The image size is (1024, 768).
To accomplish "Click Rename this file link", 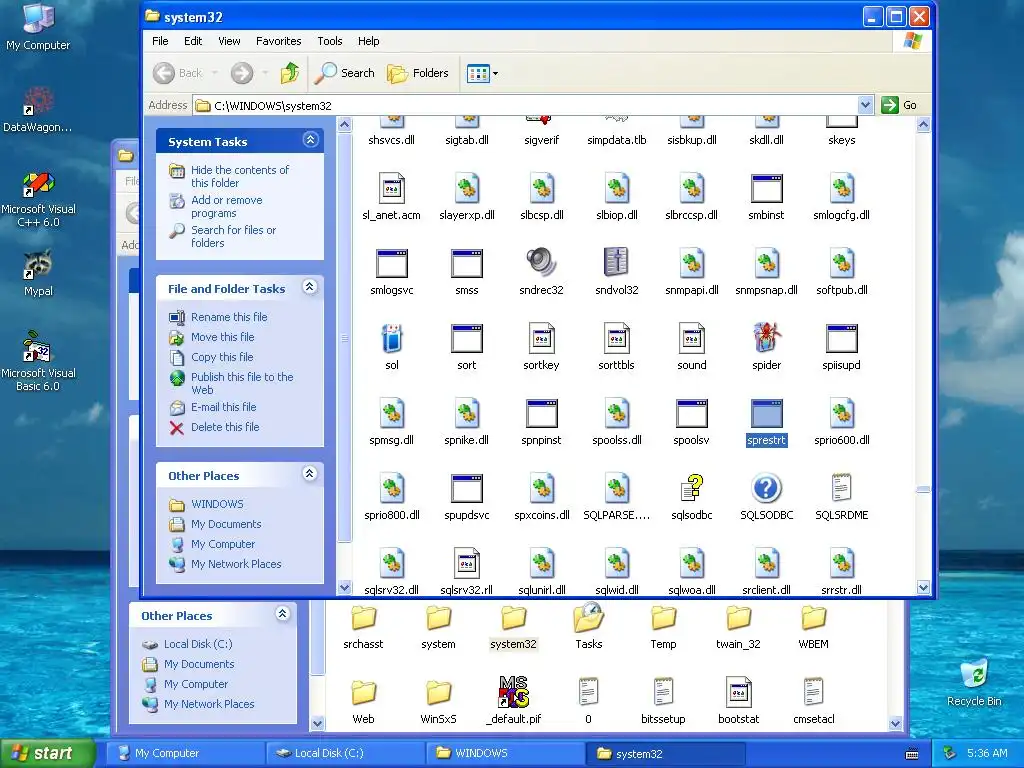I will (x=229, y=317).
